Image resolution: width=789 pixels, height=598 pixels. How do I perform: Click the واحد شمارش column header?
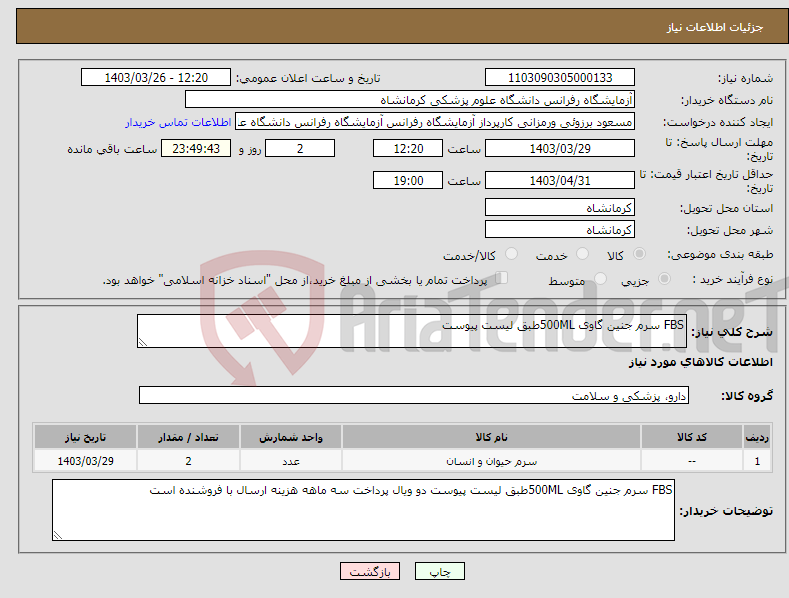[x=291, y=437]
